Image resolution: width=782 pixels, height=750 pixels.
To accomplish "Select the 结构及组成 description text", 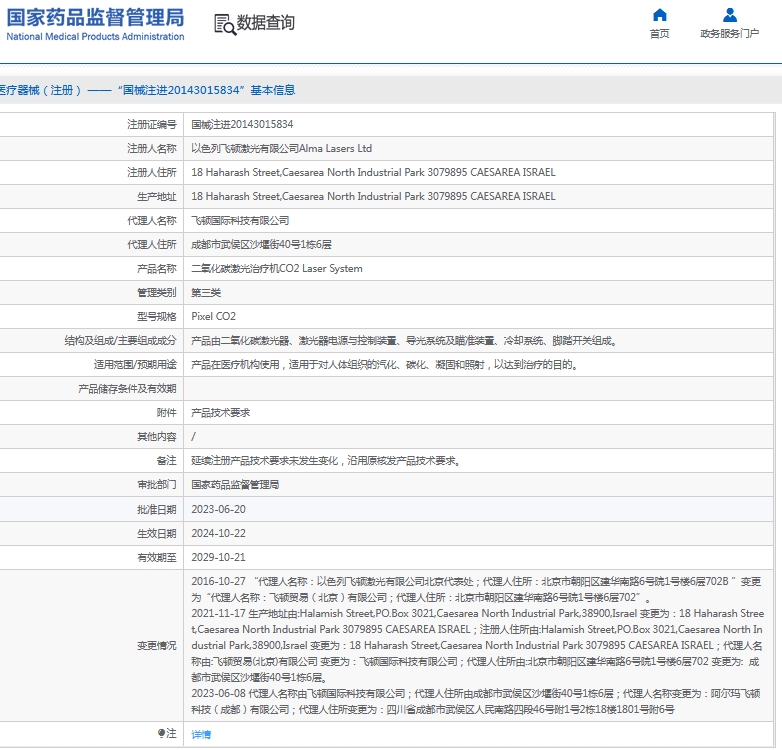I will click(404, 341).
